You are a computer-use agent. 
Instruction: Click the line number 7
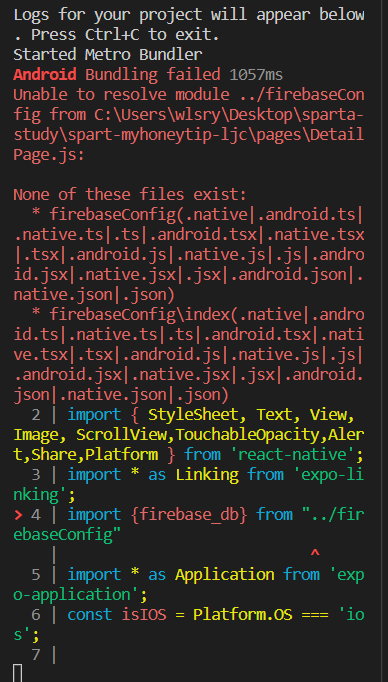coord(36,655)
